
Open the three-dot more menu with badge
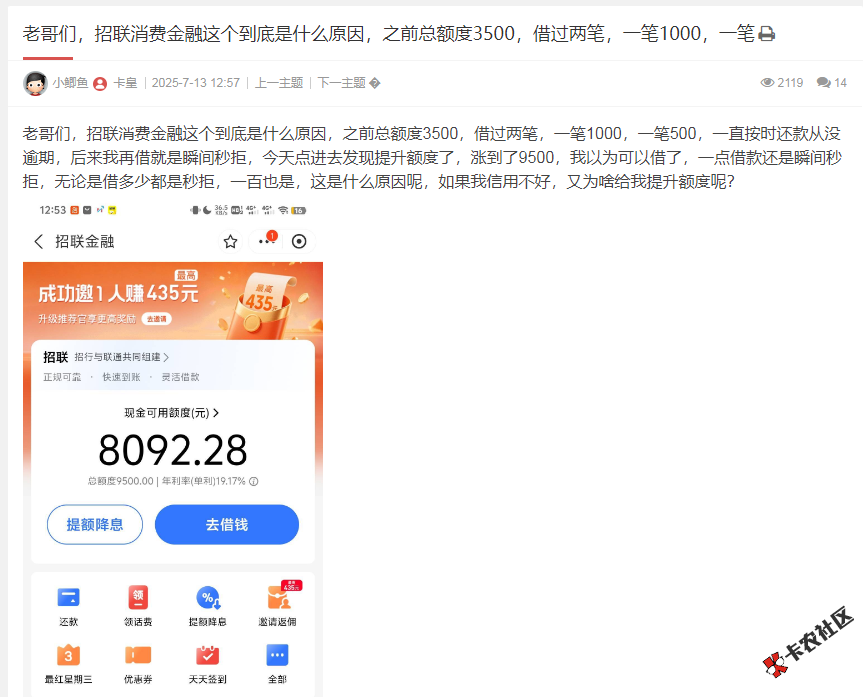pos(267,240)
